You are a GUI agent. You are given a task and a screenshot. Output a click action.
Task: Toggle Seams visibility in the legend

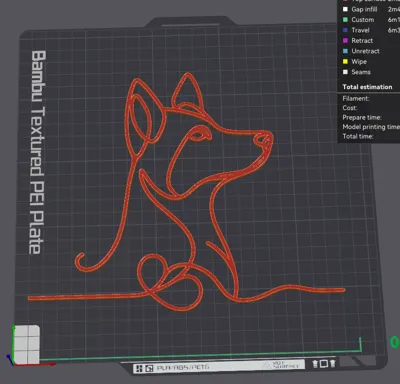tap(357, 72)
